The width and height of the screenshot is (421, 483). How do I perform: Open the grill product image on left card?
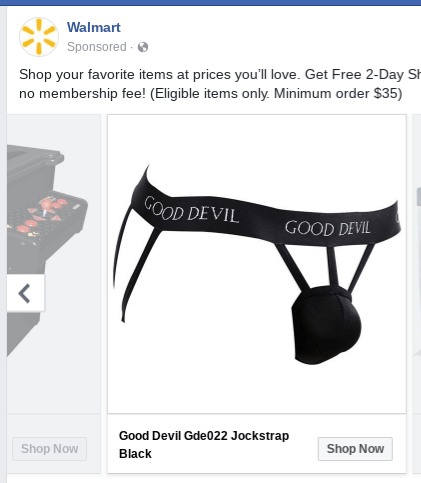pyautogui.click(x=54, y=264)
